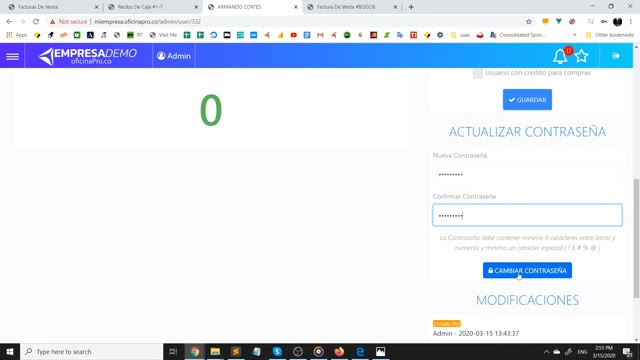
Task: Open Sublime Text from the taskbar
Action: click(x=236, y=351)
